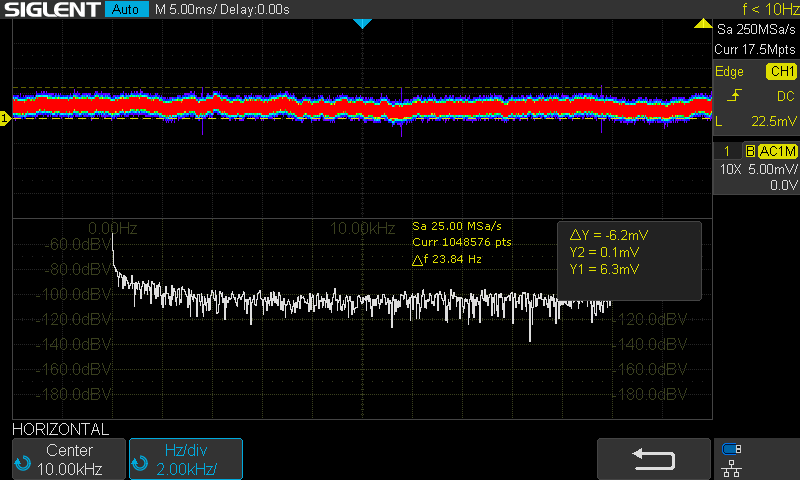Select the Hz/div 2.00kHz softkey
Viewport: 800px width, 480px height.
pos(186,459)
